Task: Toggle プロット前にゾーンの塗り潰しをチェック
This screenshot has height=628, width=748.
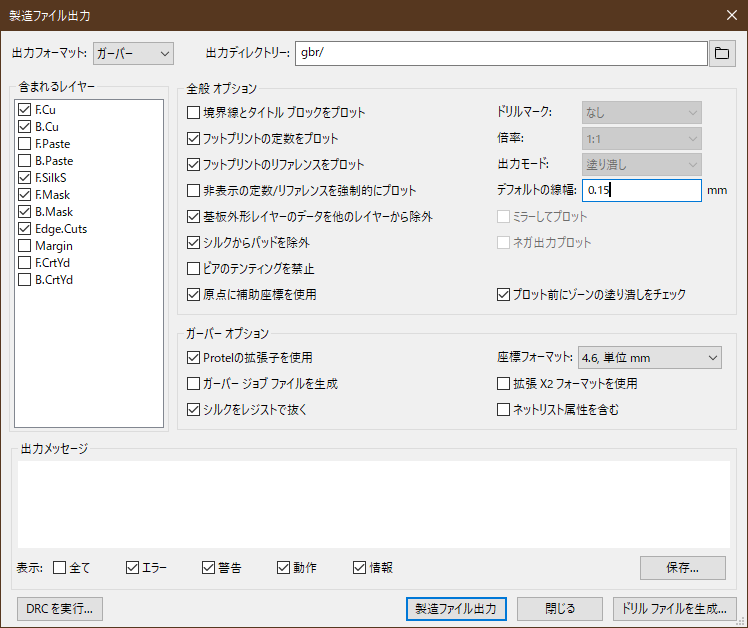Action: (x=503, y=294)
